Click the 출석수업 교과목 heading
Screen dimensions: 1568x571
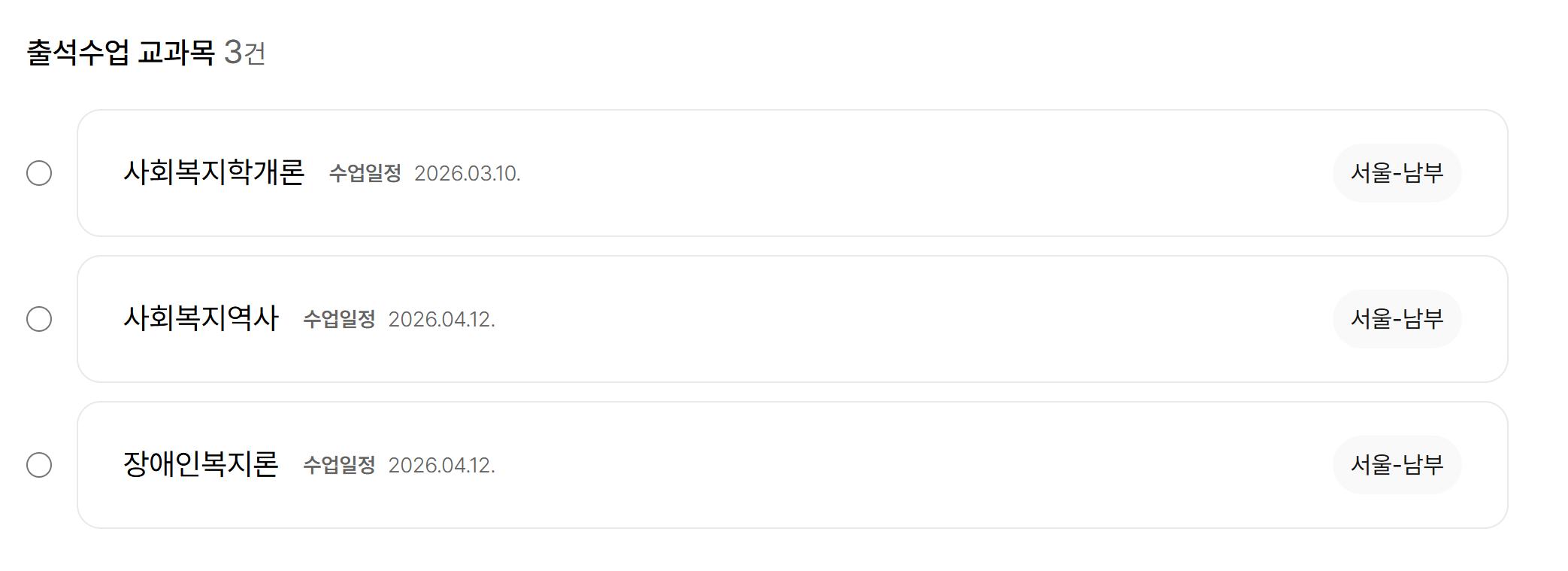click(120, 53)
